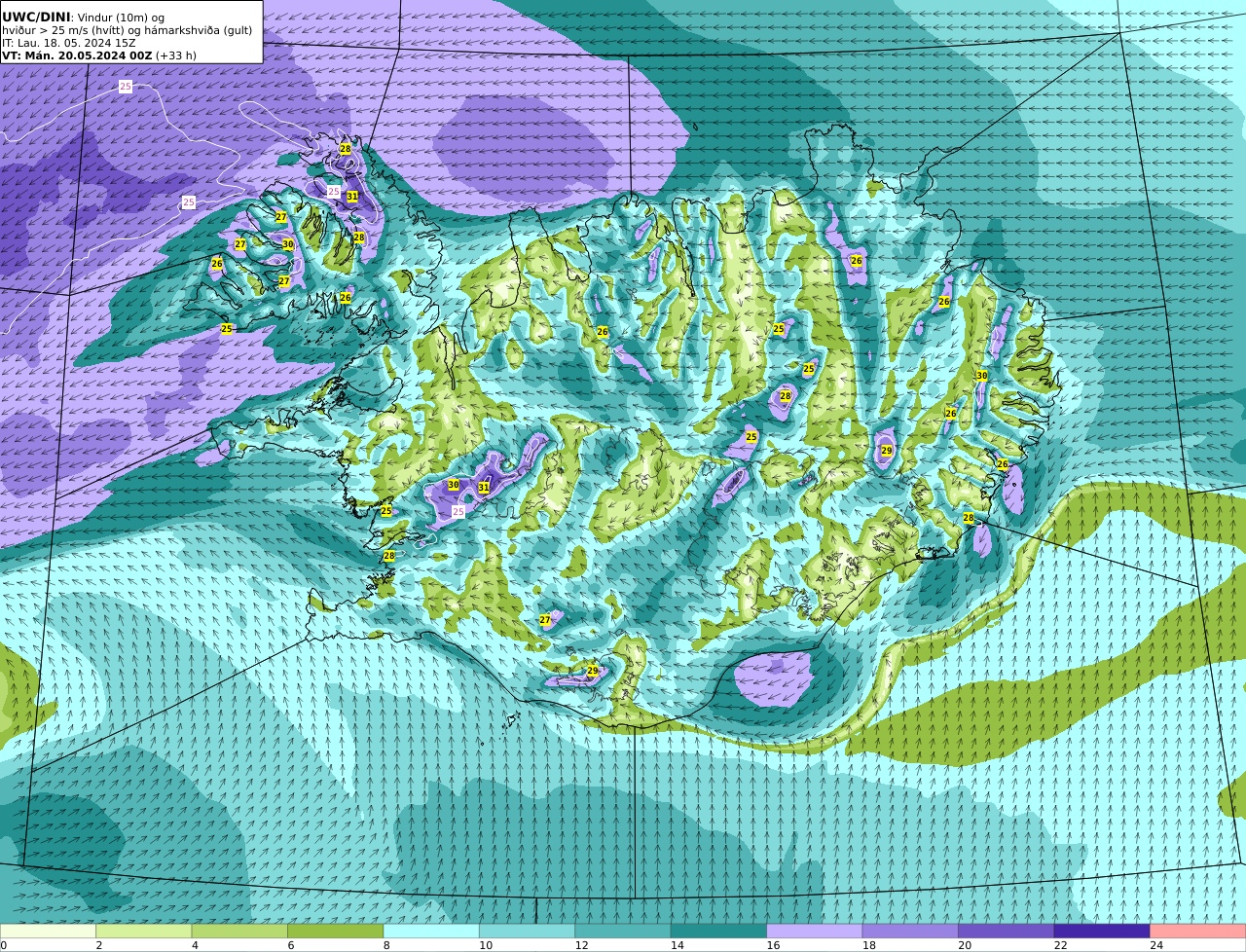Click the legend tick label "16"
Viewport: 1246px width, 952px height.
coord(773,945)
